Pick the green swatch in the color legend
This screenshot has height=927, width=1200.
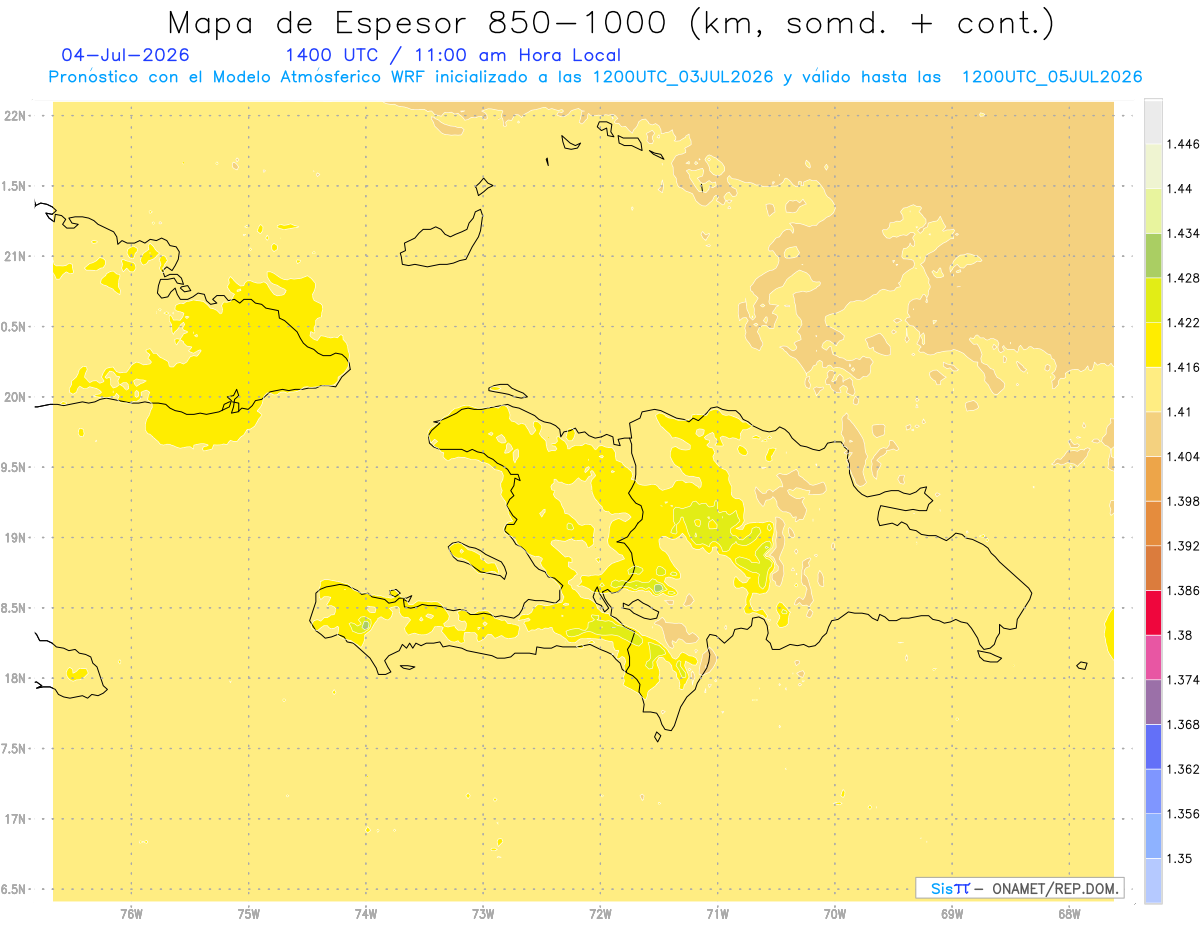coord(1153,255)
